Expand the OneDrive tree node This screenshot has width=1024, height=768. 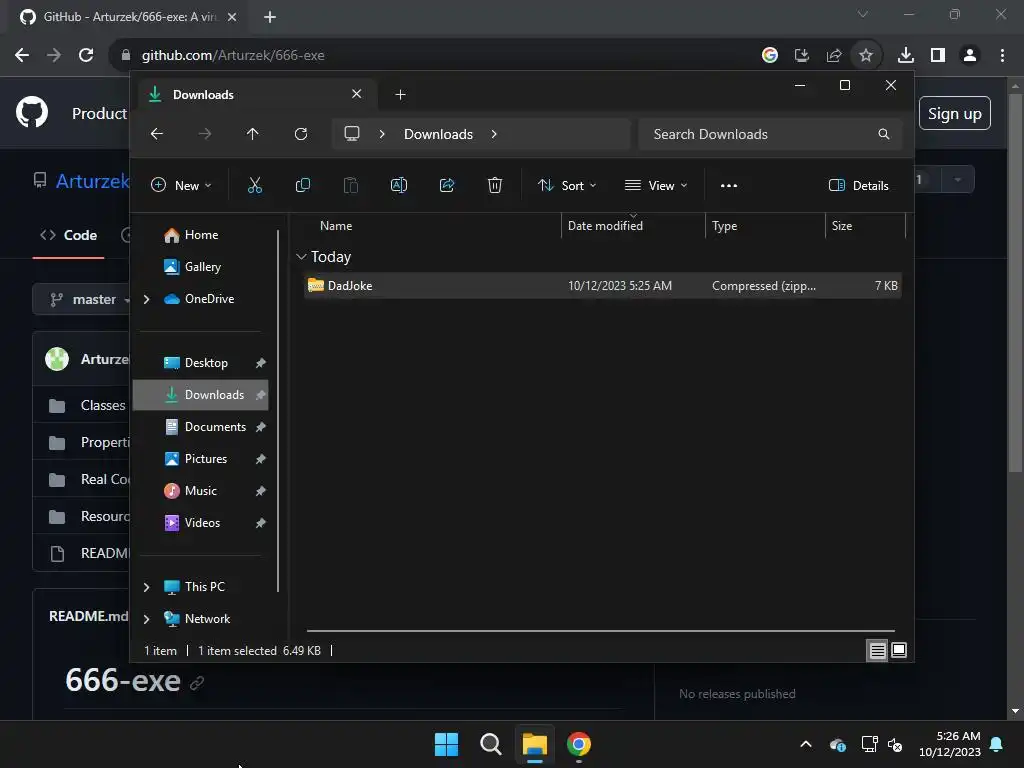coord(146,299)
